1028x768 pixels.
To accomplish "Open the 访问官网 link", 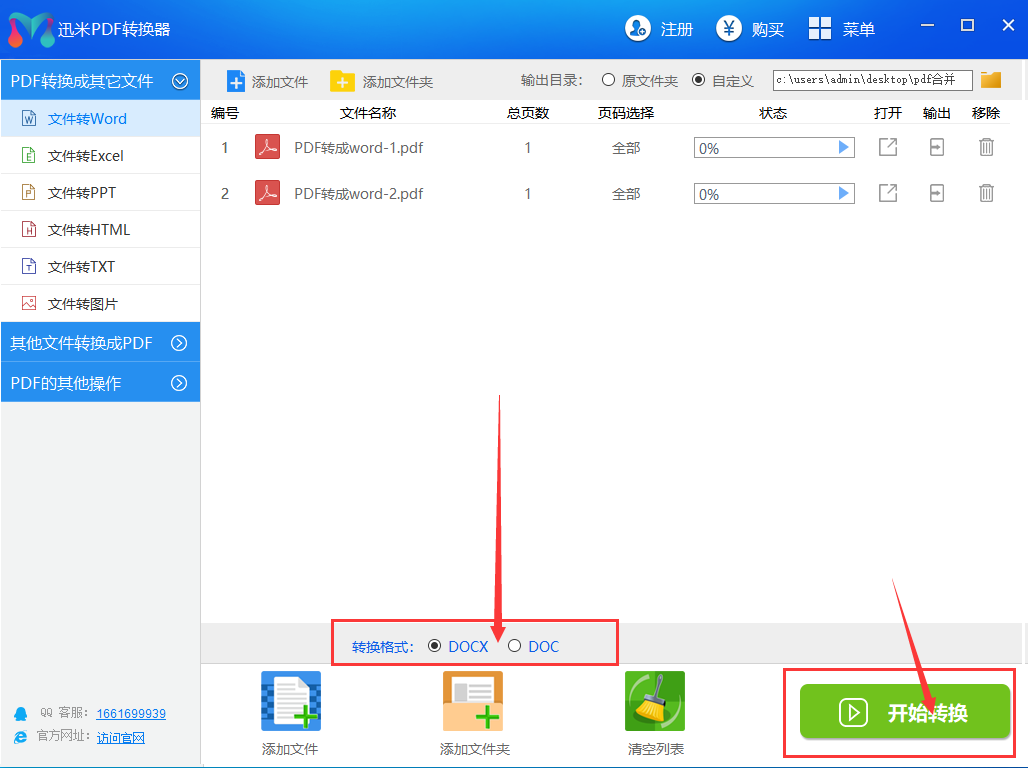I will (120, 738).
